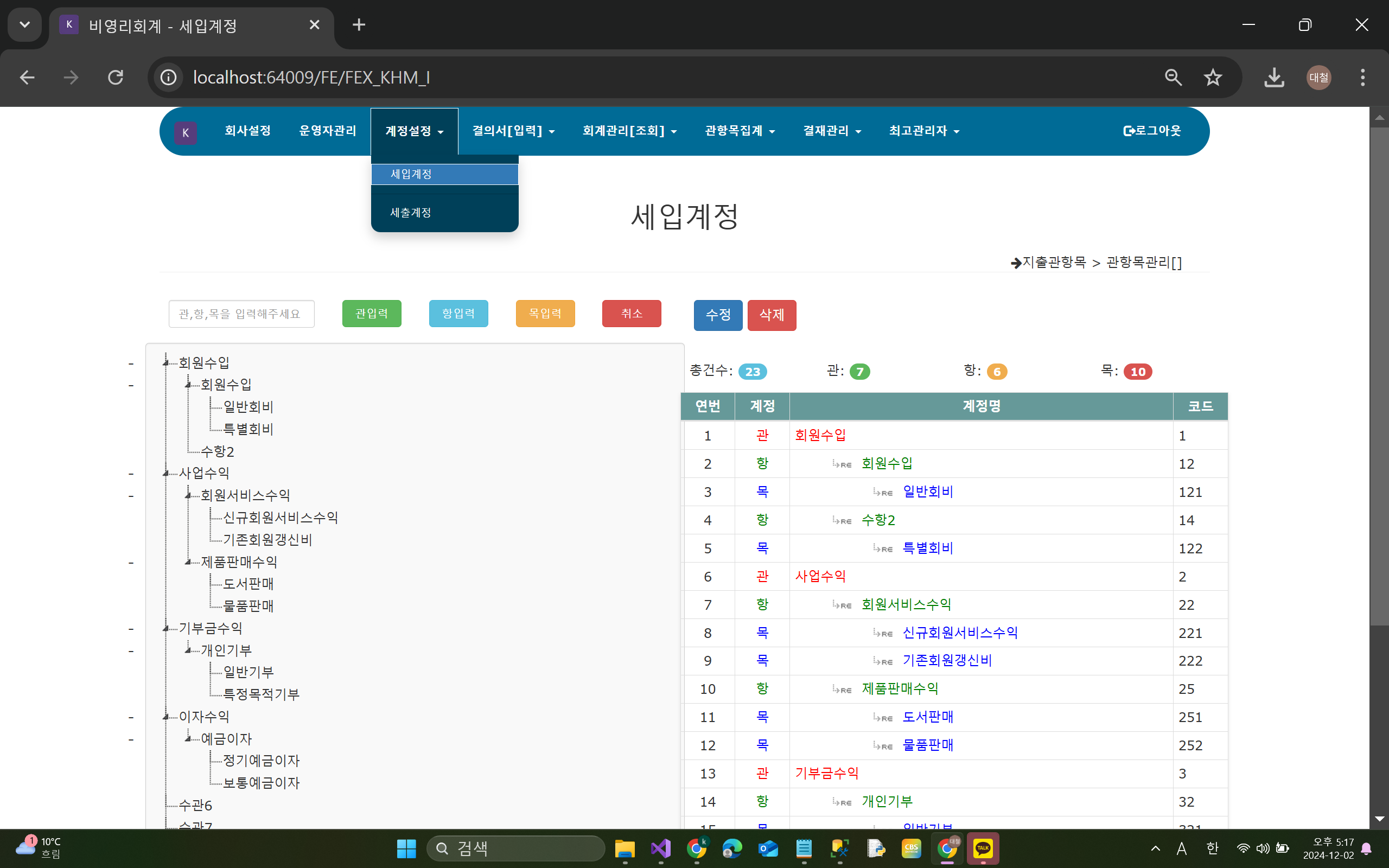Open File Explorer from the taskbar
1389x868 pixels.
pos(625,848)
